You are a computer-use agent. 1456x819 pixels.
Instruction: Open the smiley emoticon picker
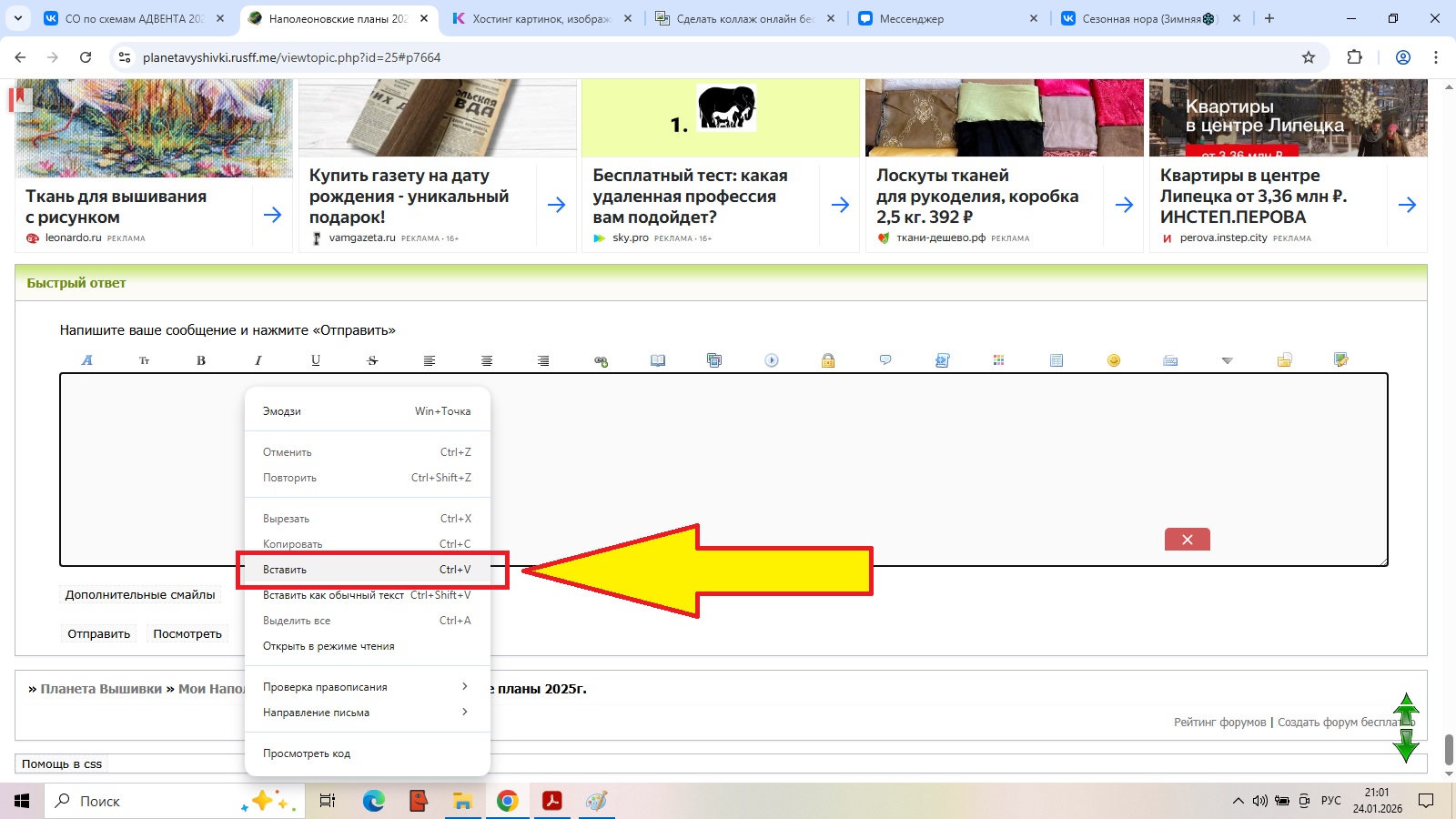pos(1113,360)
